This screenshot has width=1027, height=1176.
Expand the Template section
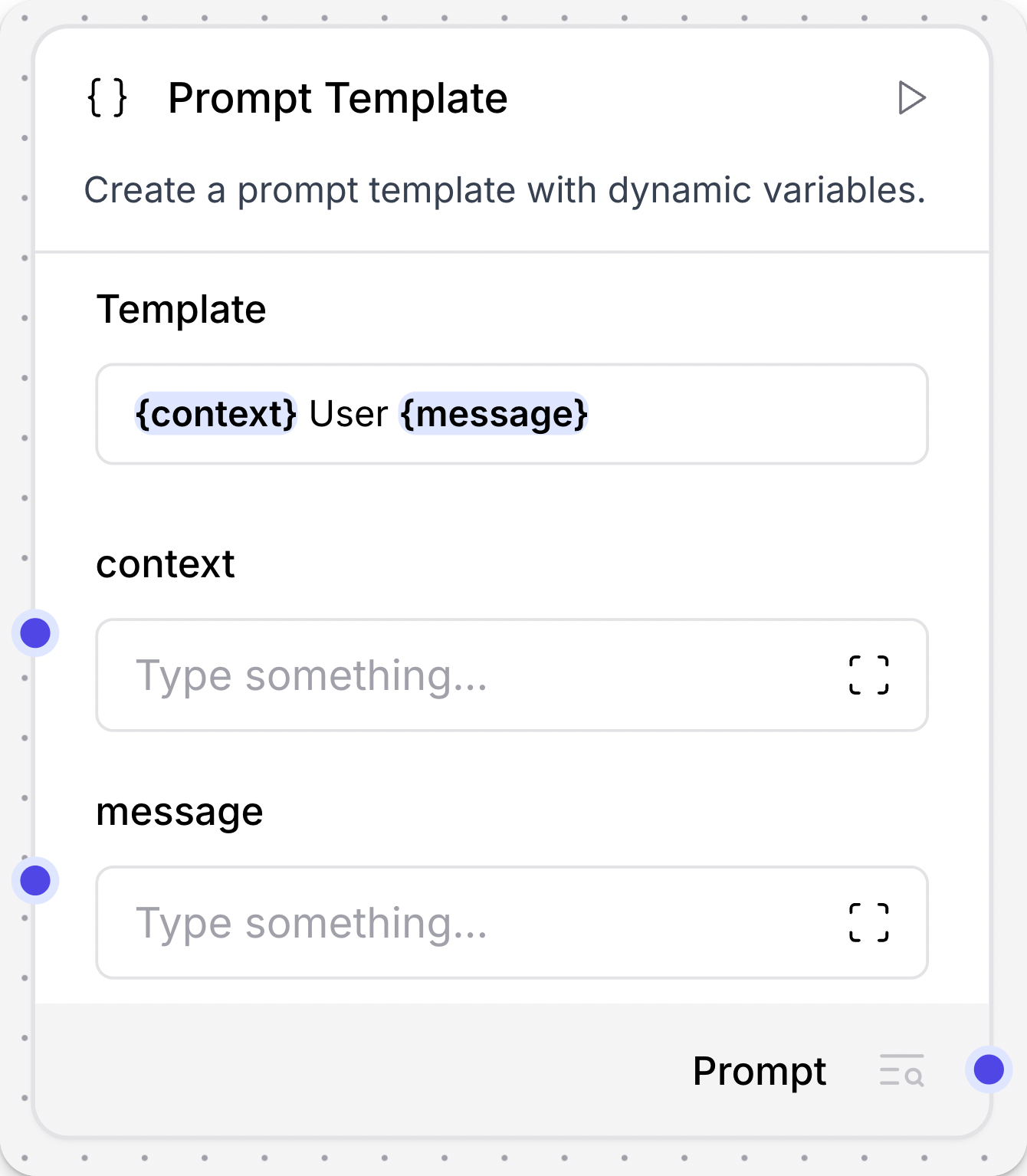point(182,310)
